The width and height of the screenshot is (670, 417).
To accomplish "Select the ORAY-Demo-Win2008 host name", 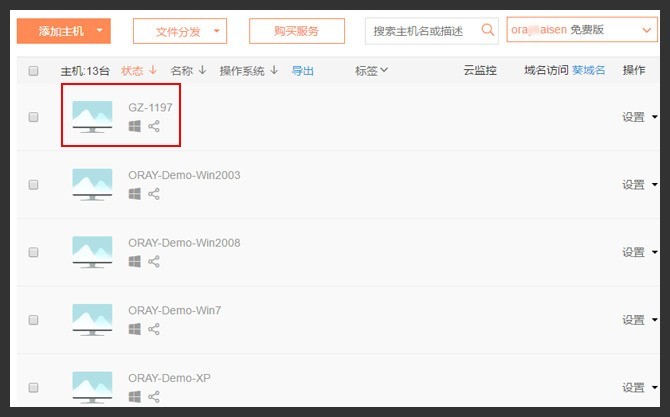I will pyautogui.click(x=184, y=243).
